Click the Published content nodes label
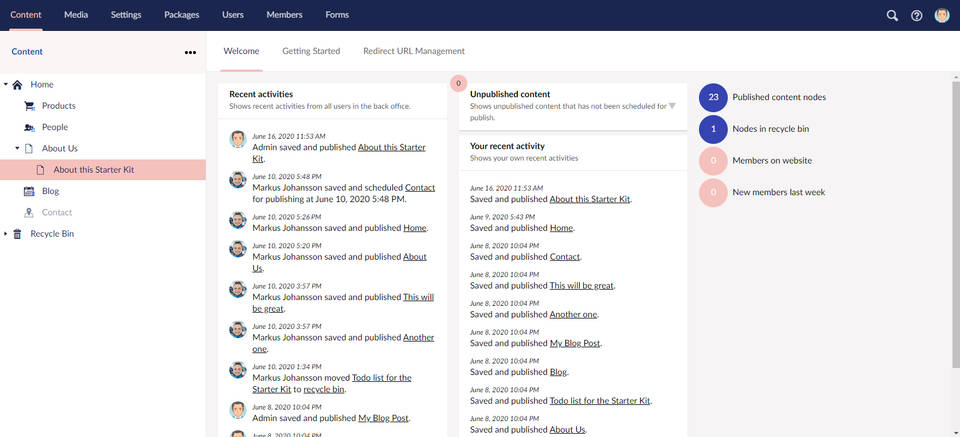The image size is (960, 437). [779, 97]
